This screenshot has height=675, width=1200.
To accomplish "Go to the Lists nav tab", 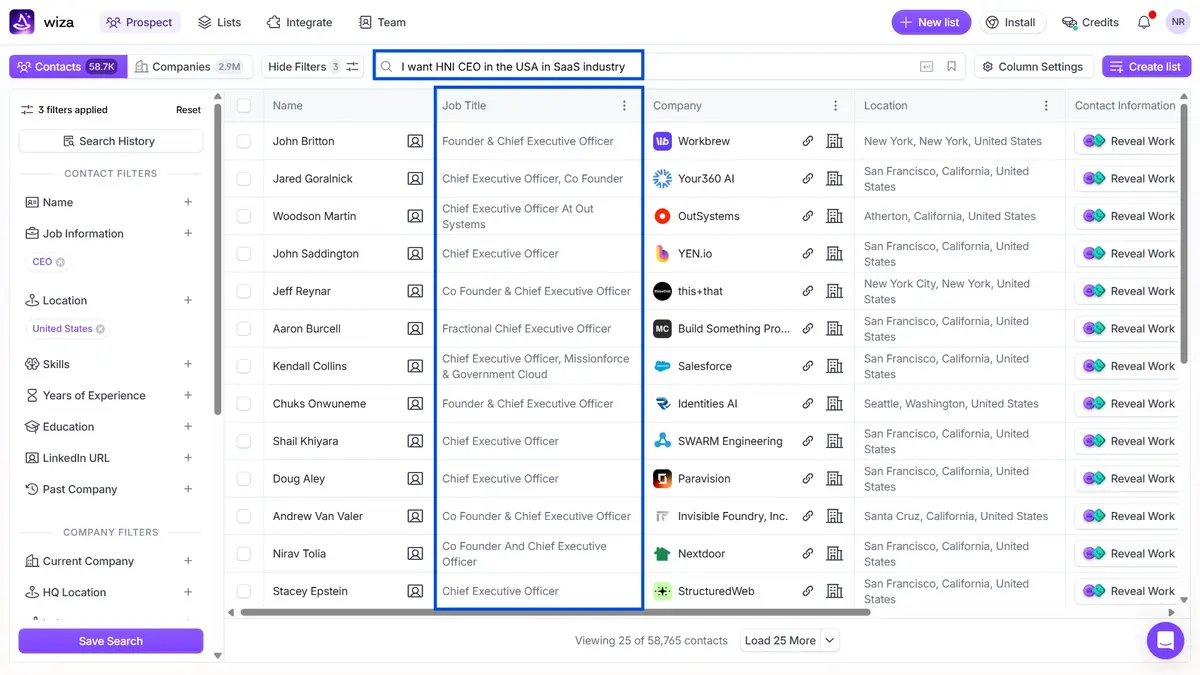I will (219, 22).
